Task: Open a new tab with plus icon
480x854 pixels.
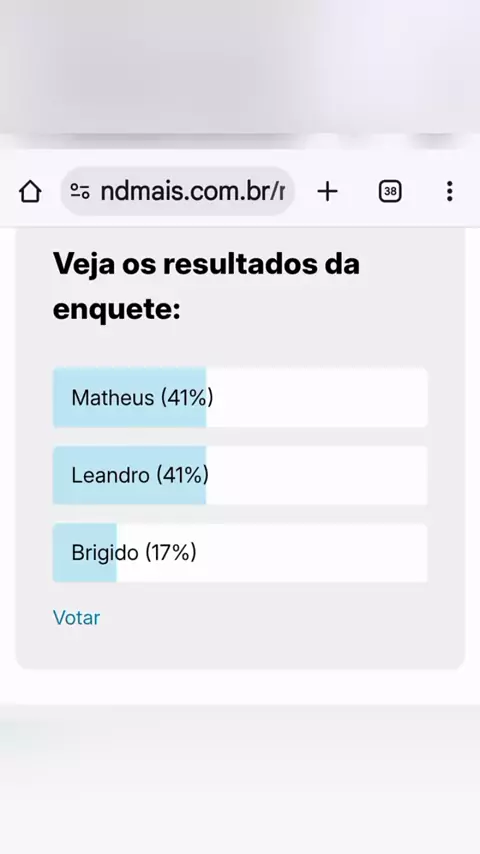Action: (327, 191)
